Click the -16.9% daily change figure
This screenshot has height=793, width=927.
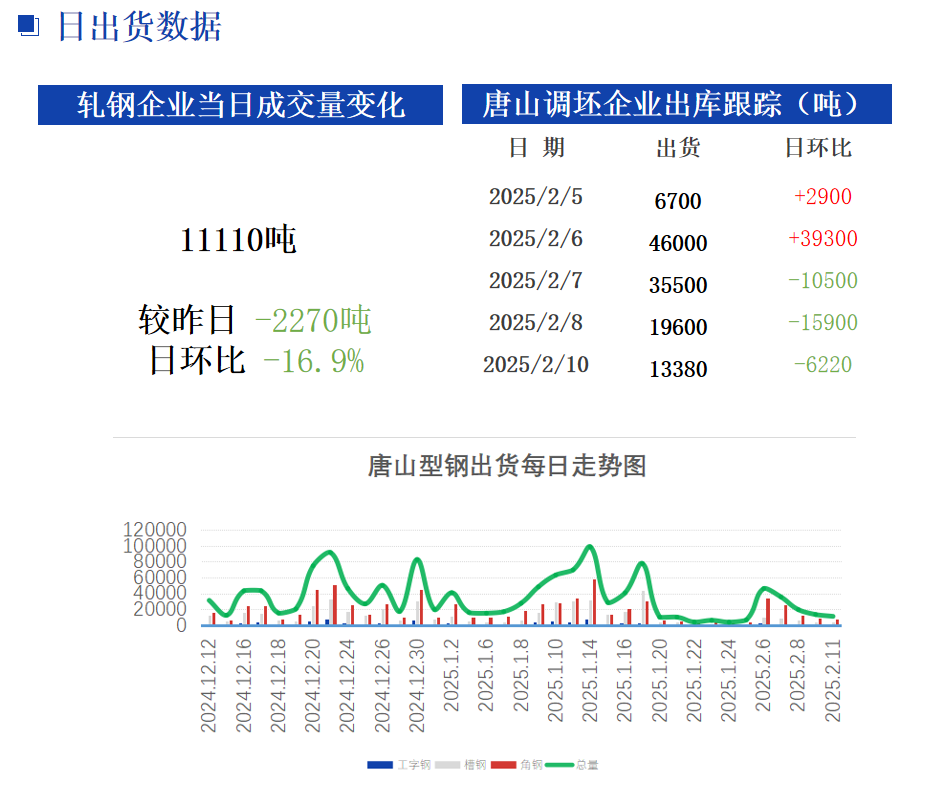click(x=313, y=361)
